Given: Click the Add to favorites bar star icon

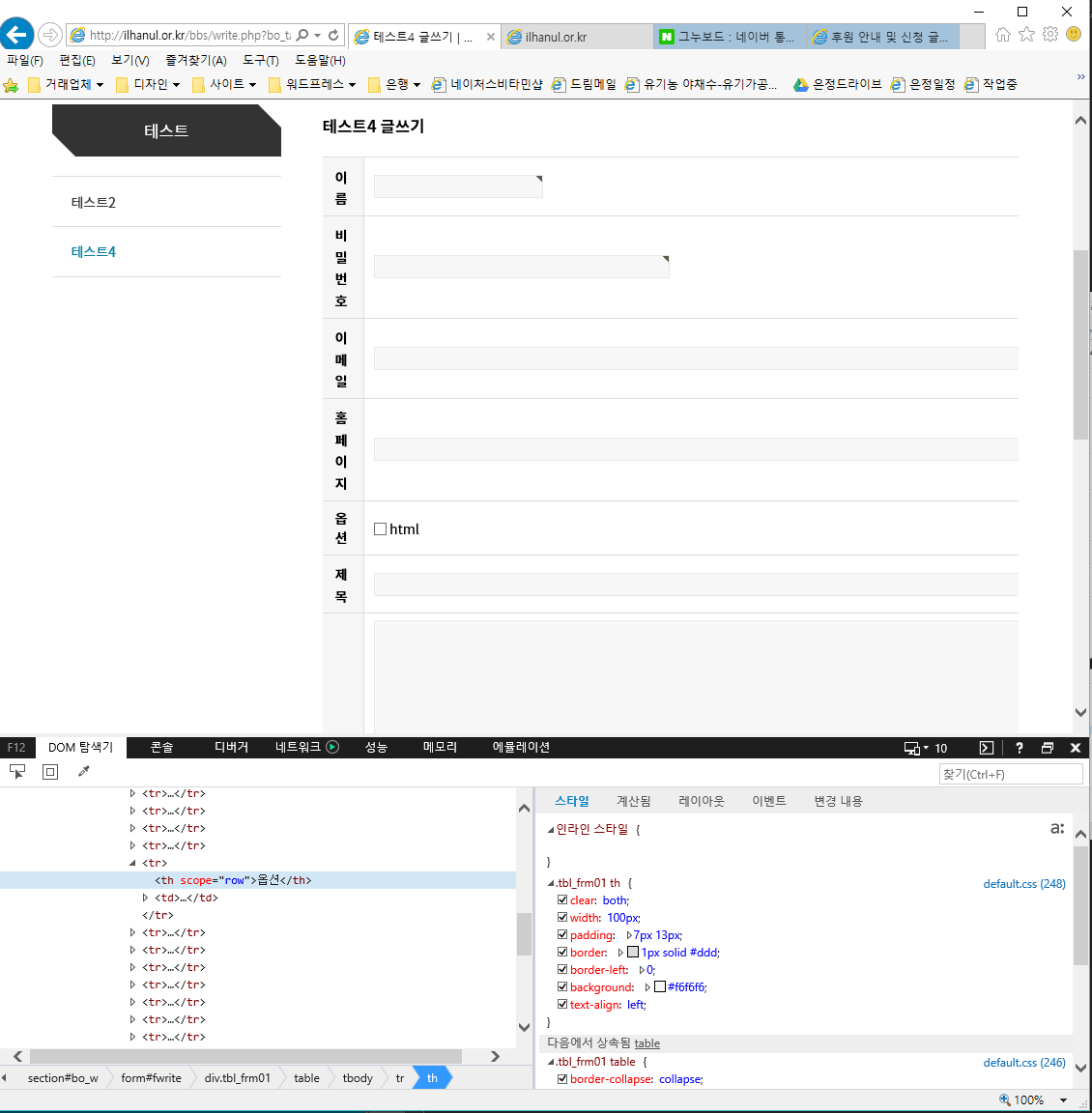Looking at the screenshot, I should pos(11,86).
